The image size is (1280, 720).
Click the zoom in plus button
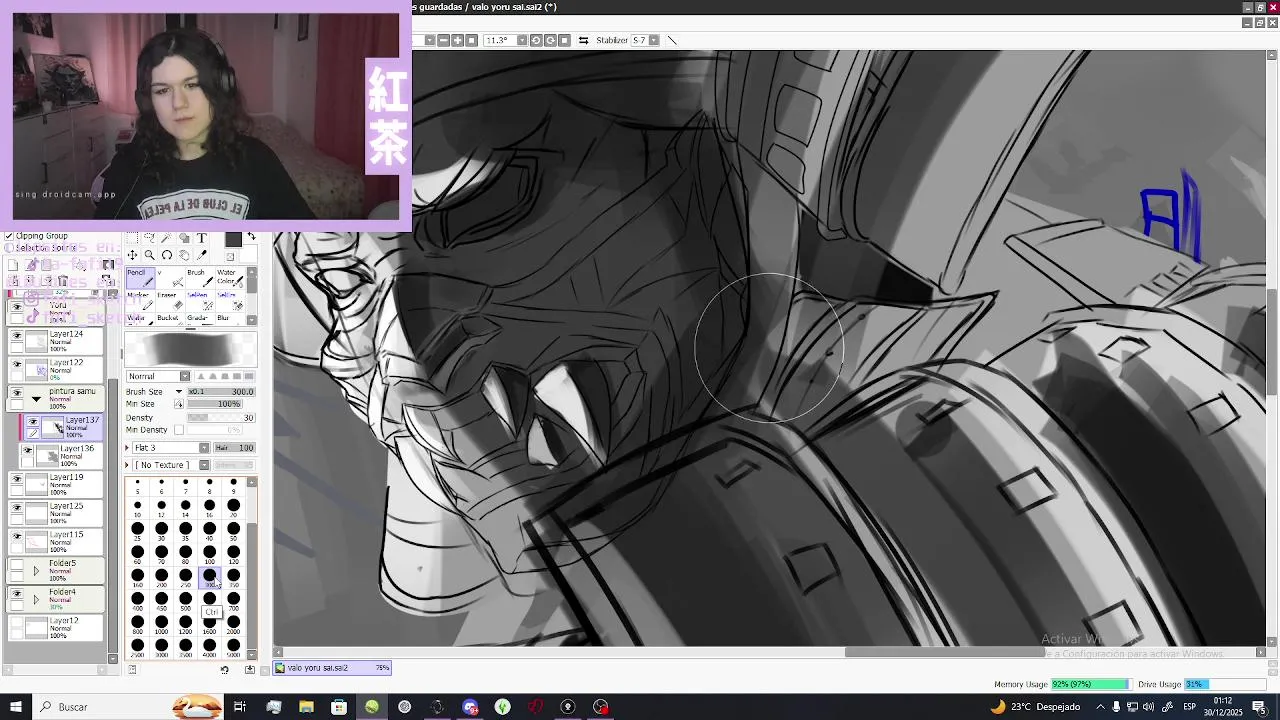(x=457, y=40)
